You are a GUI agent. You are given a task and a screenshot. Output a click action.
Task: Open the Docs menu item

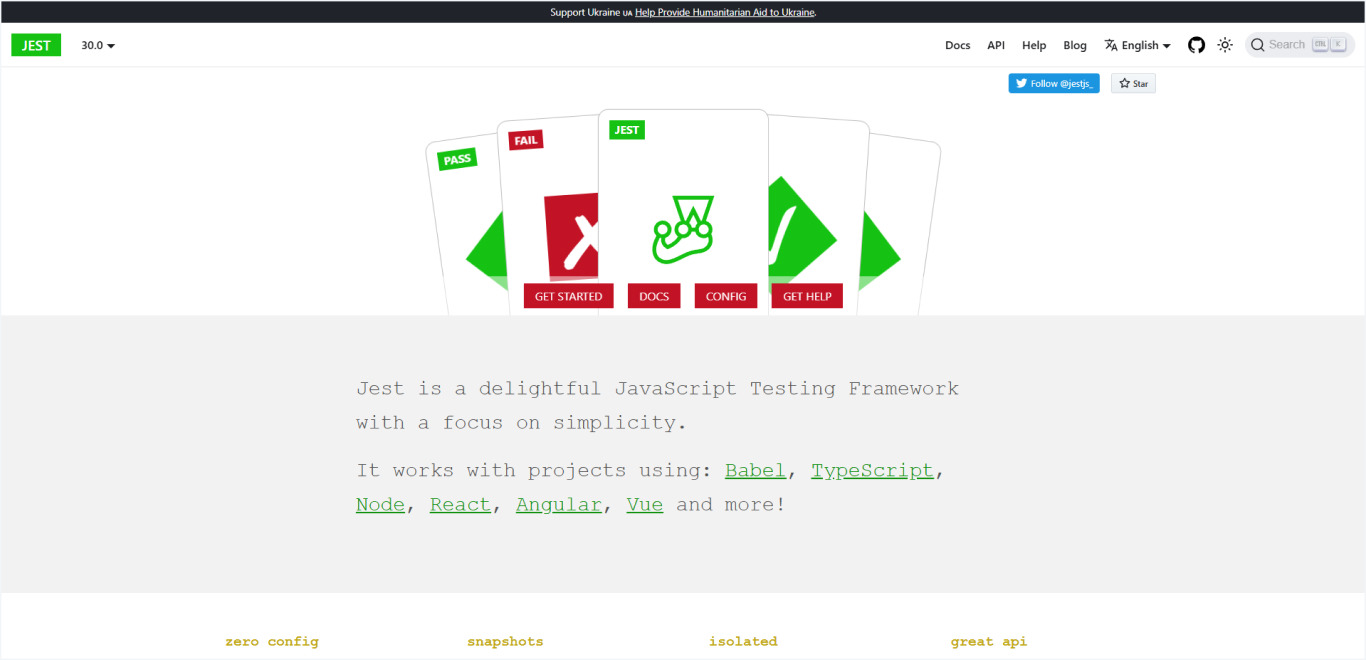[957, 45]
